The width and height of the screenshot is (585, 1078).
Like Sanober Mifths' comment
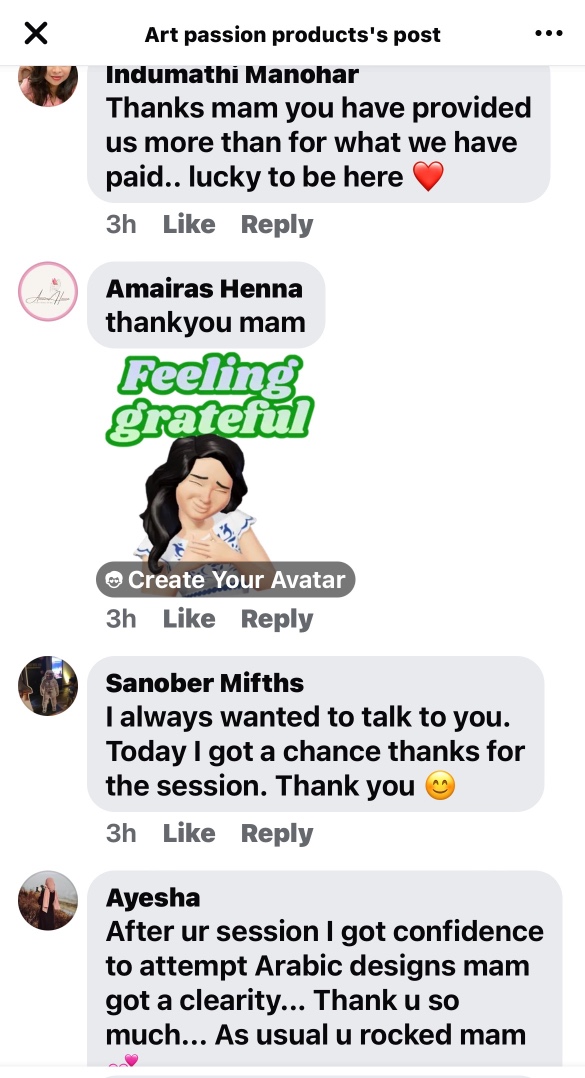coord(188,833)
